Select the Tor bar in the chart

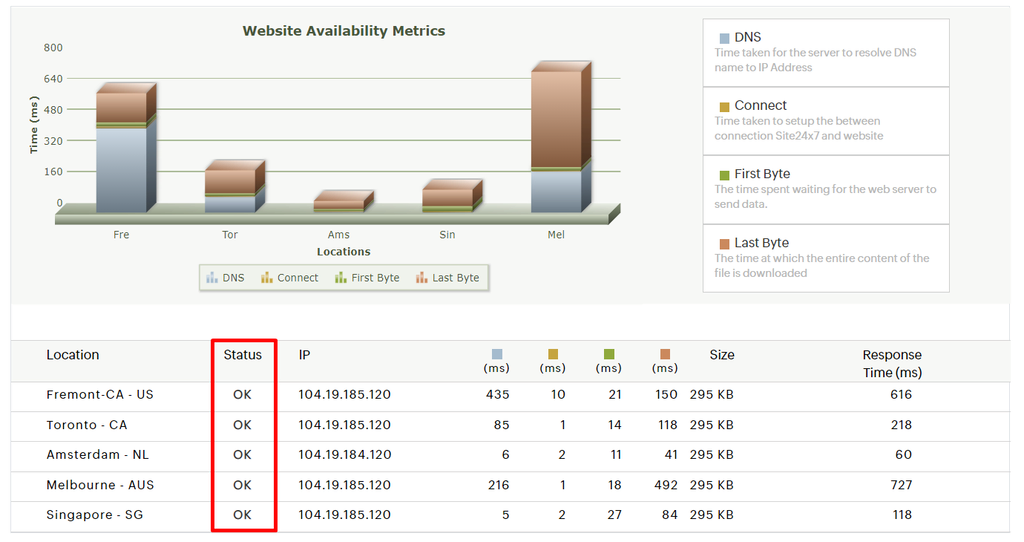(234, 186)
